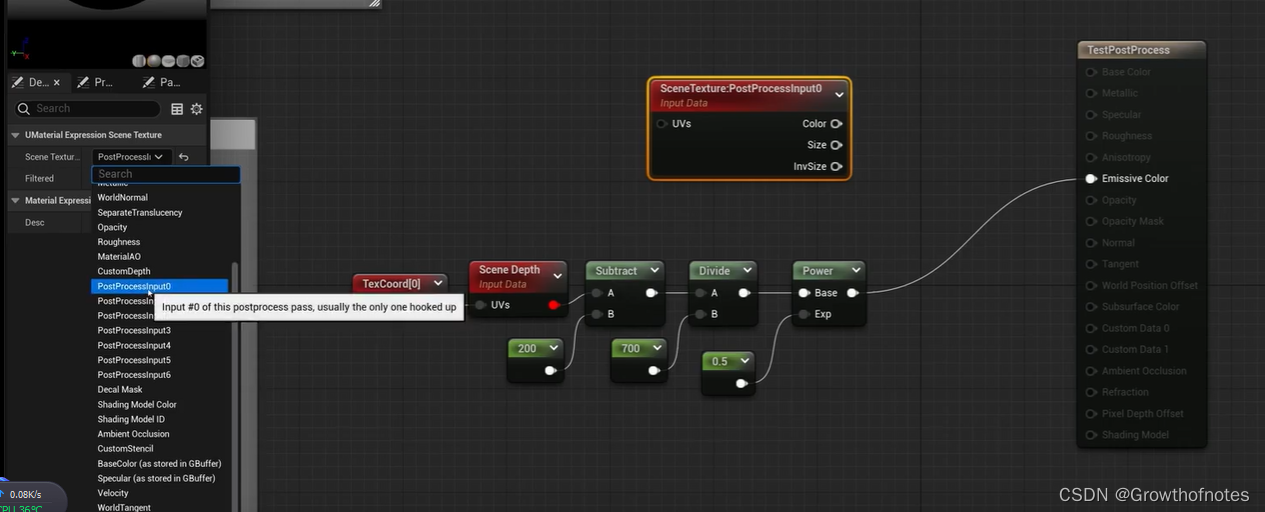
Task: Select the sphere preview mesh icon
Action: [154, 61]
